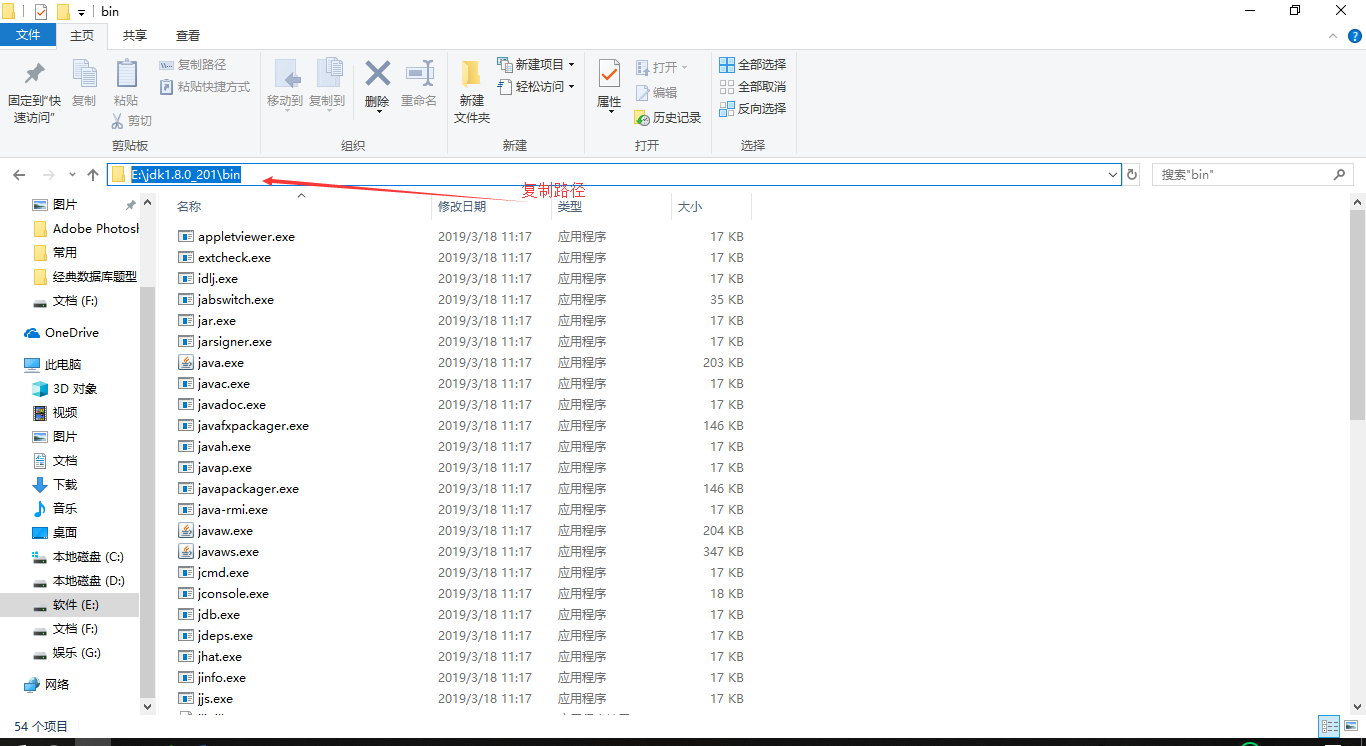Click Copy path (复制路径) in ribbon
Image resolution: width=1366 pixels, height=746 pixels.
[193, 65]
